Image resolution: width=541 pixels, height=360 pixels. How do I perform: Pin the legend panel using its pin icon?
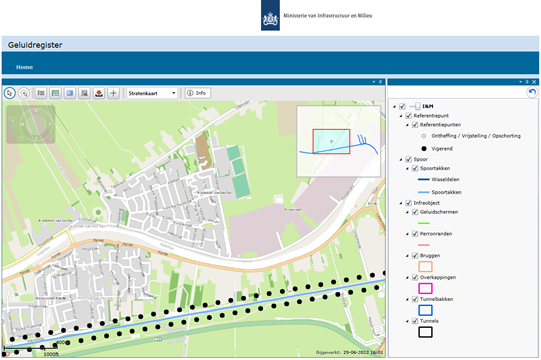[527, 82]
